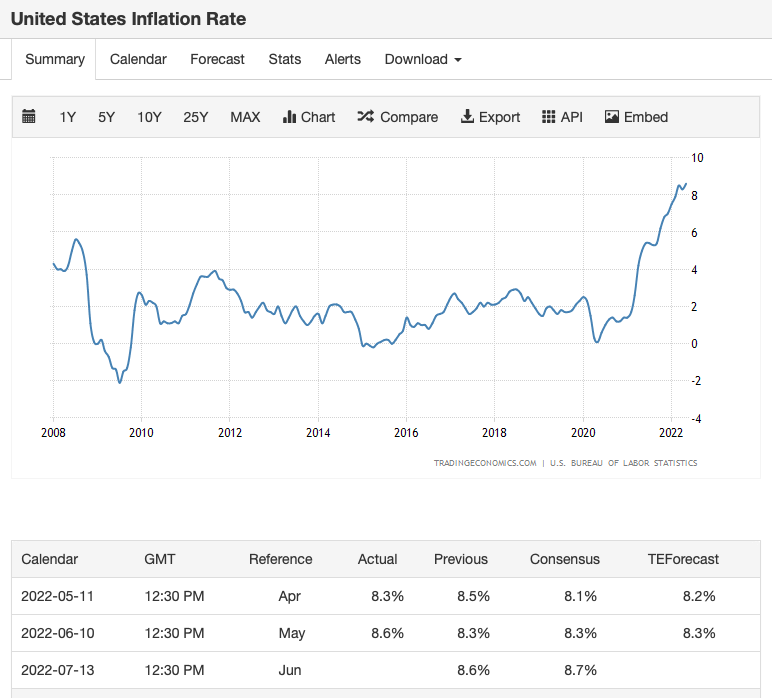
Task: Switch to the Summary tab
Action: coord(55,59)
